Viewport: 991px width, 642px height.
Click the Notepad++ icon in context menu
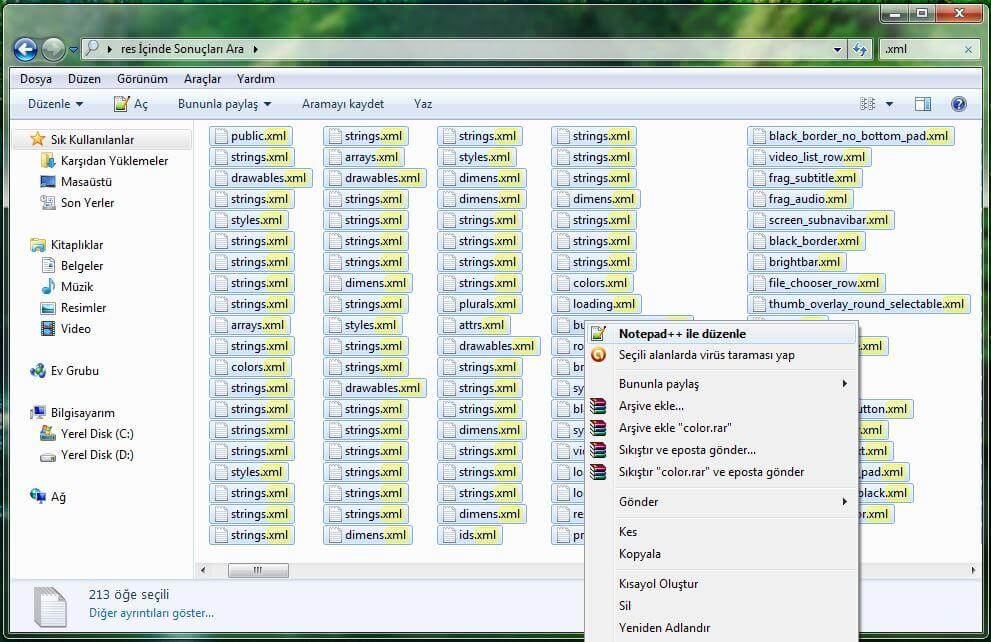[599, 333]
